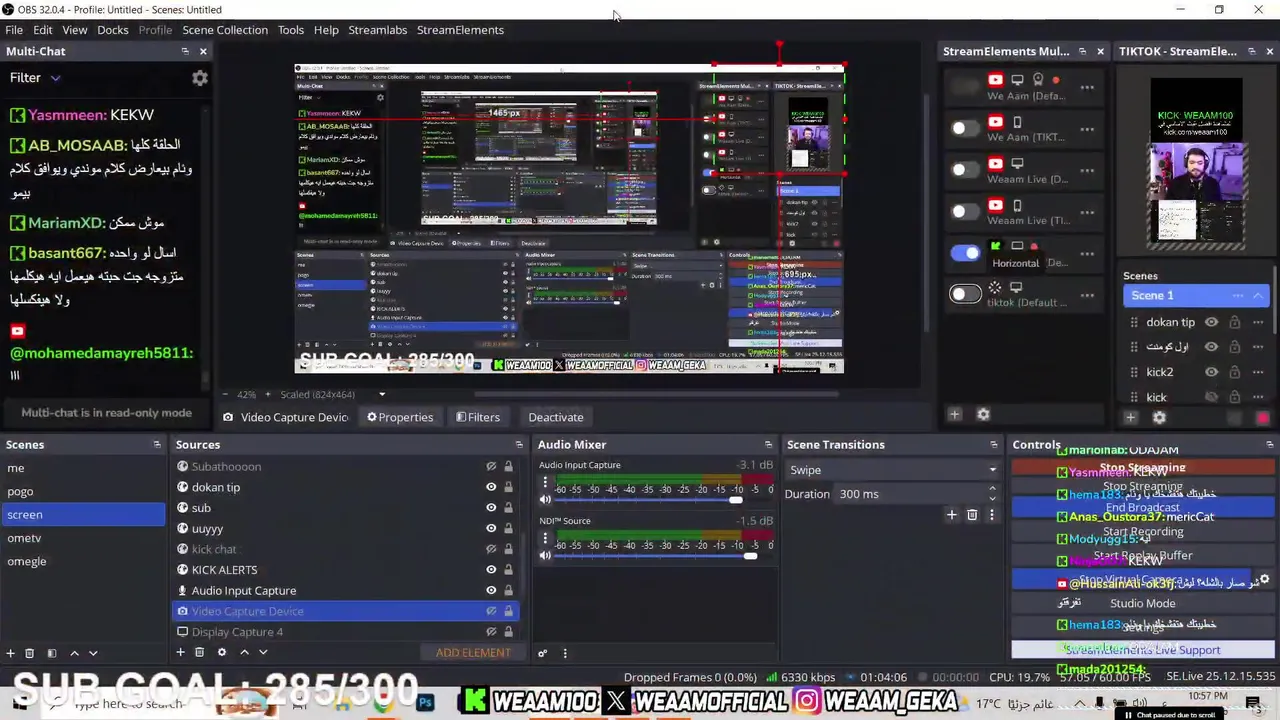Toggle Weaam Live (TI... output switch

965,211
